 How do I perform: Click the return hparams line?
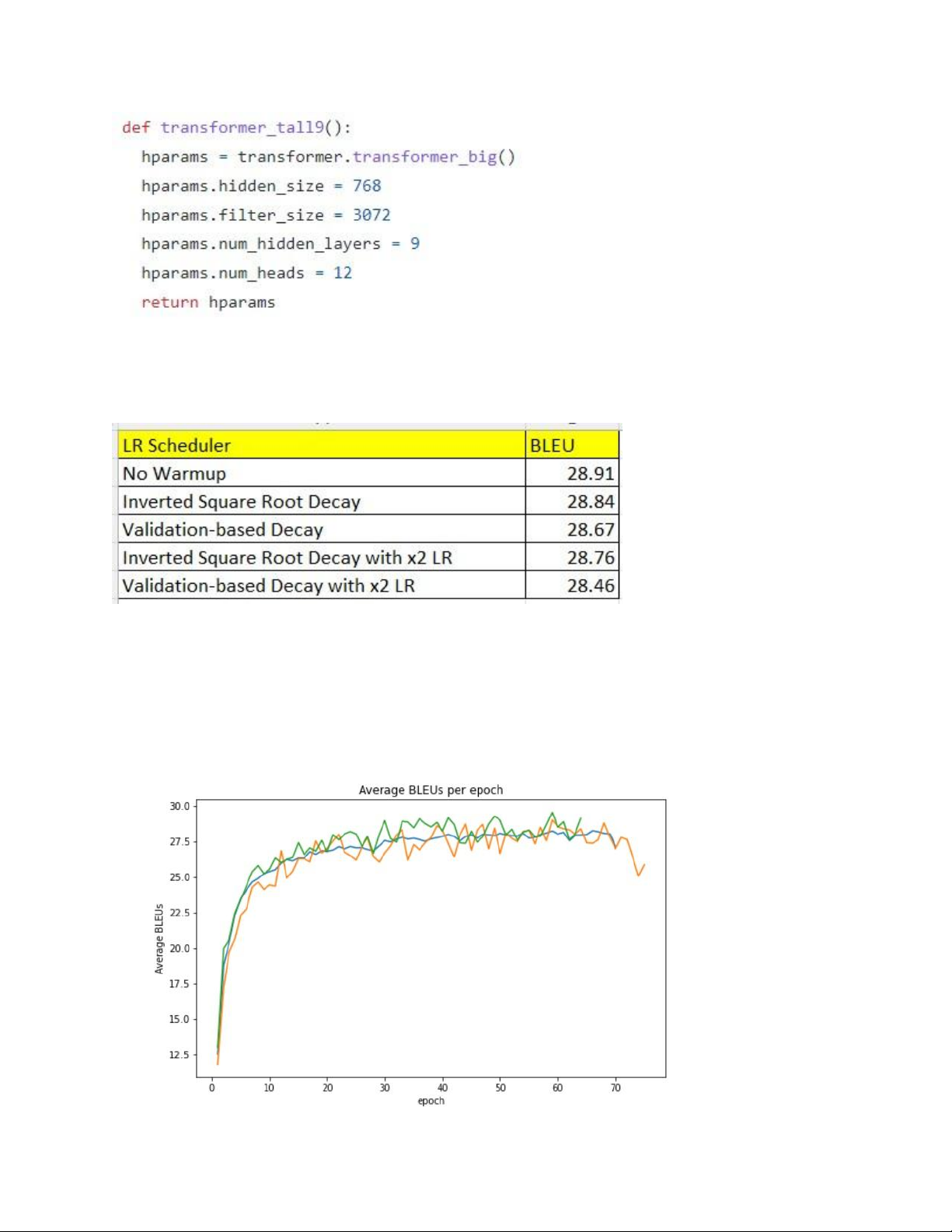[x=208, y=302]
